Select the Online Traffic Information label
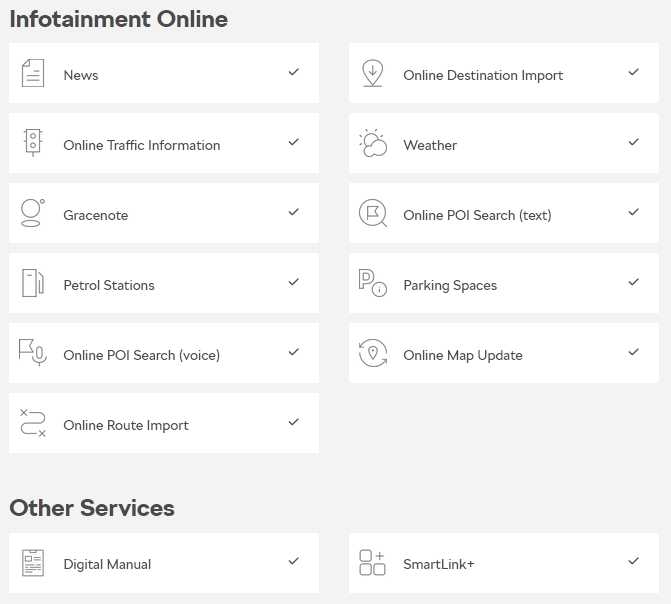This screenshot has height=604, width=671. 142,146
